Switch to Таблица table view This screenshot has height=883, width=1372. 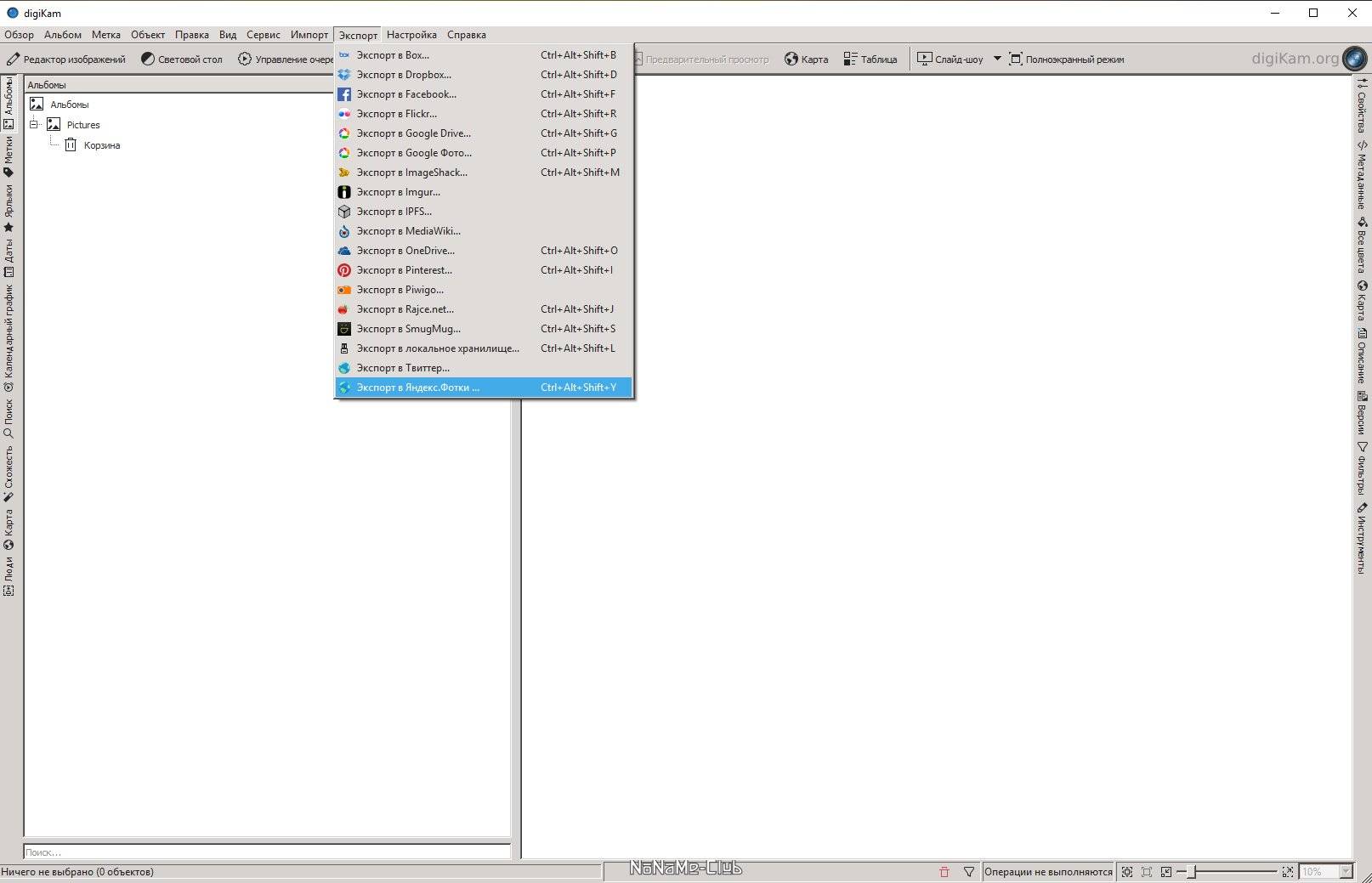pos(870,59)
